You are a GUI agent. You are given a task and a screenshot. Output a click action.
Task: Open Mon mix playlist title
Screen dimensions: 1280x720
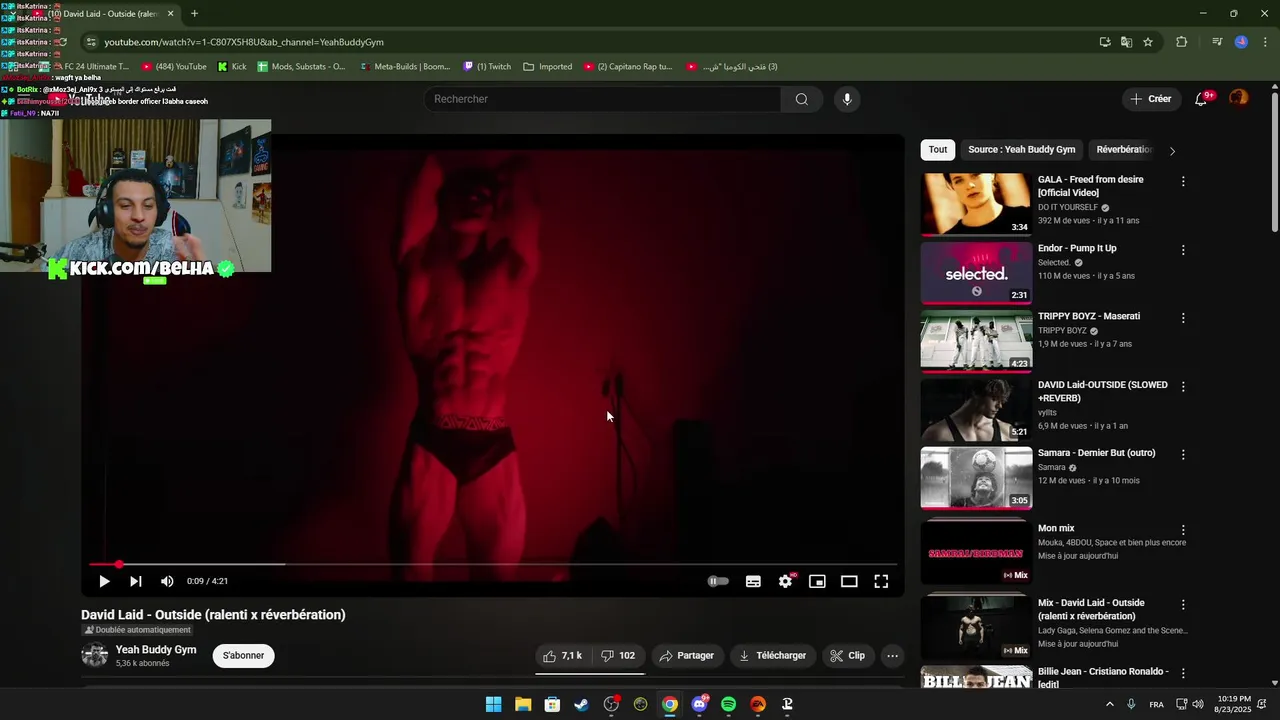pos(1056,528)
